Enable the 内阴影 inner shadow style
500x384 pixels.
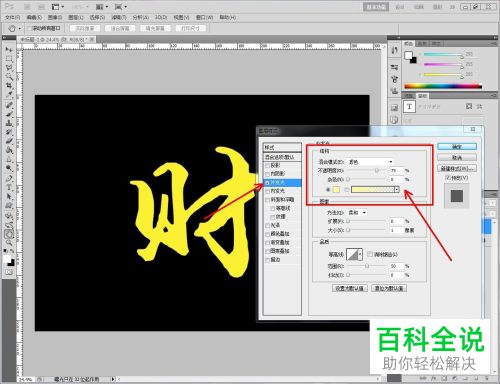[x=267, y=174]
